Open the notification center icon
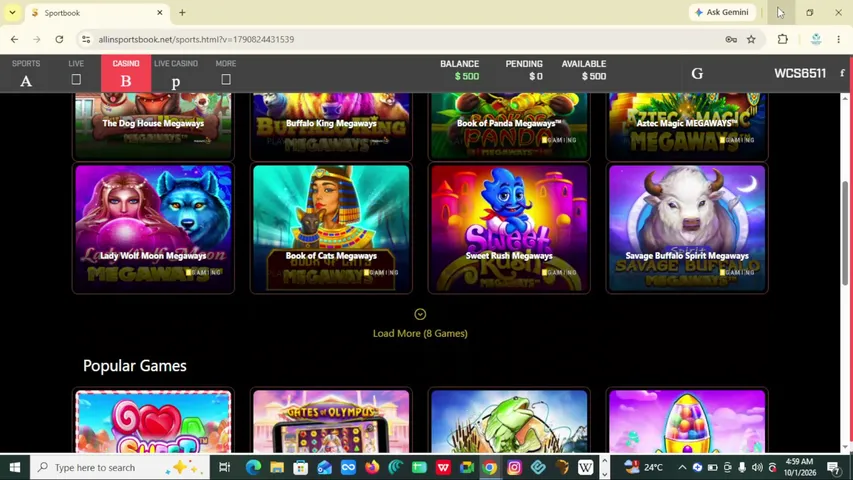Screen dimensions: 853x480 833,467
